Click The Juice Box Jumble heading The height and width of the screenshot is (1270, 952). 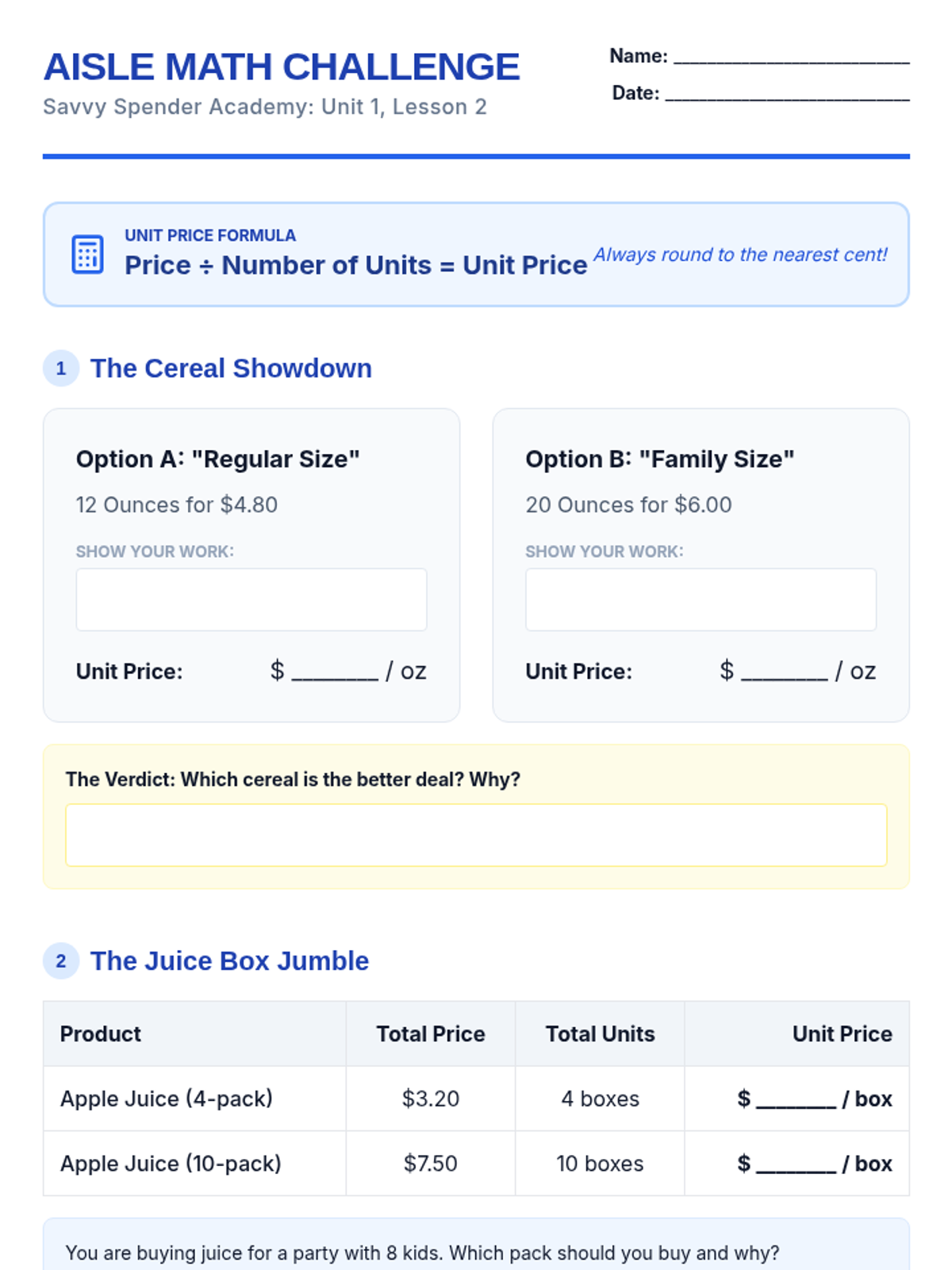click(x=229, y=961)
